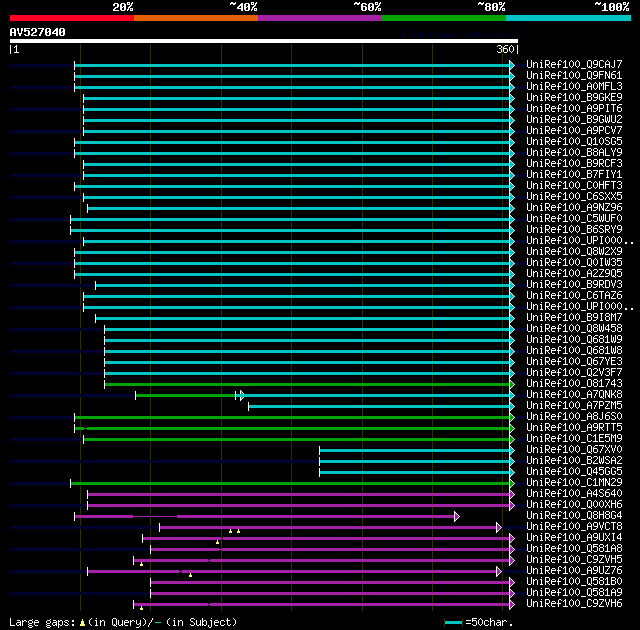Open the UniRef100_Q8W458 label
This screenshot has height=630, width=640.
point(574,329)
